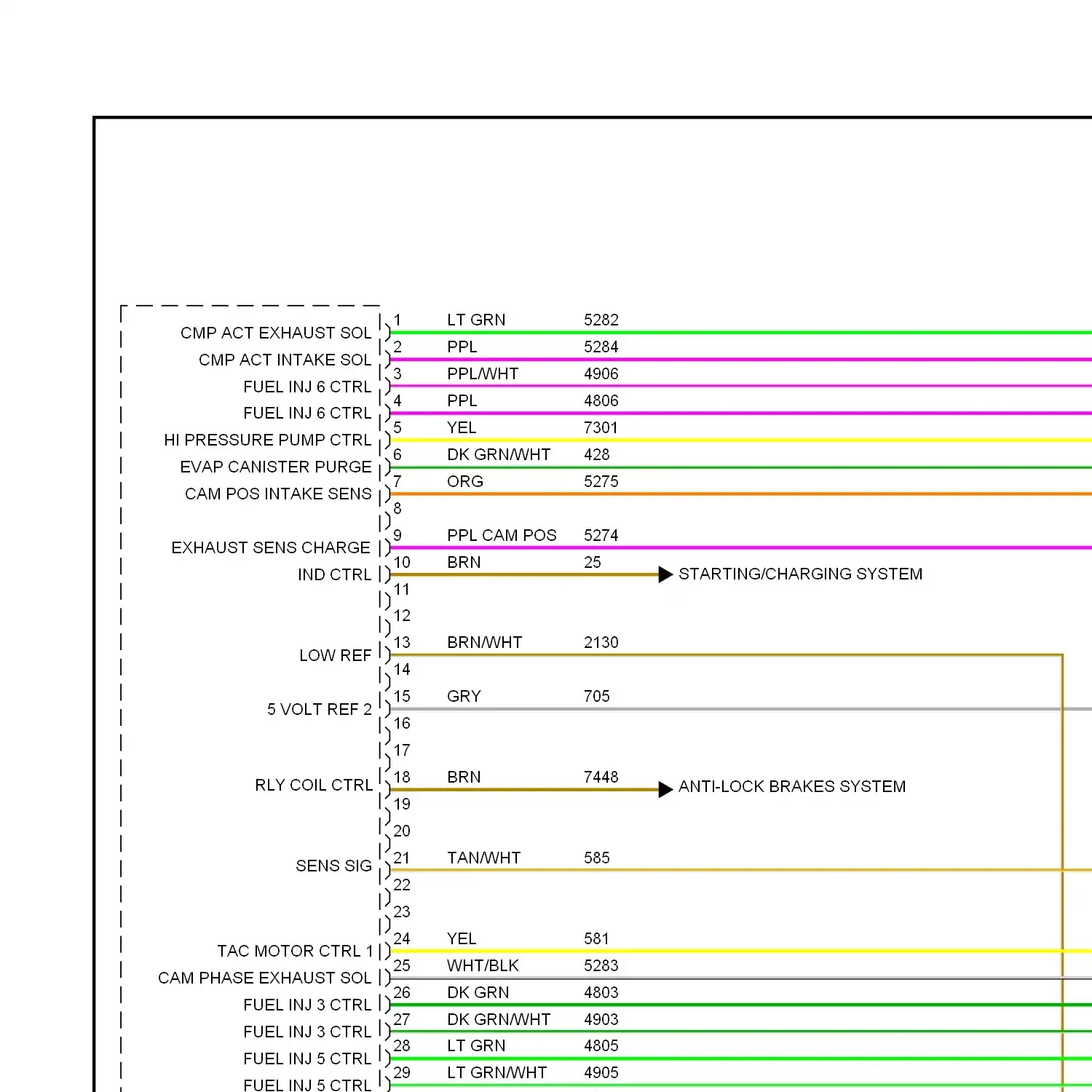The height and width of the screenshot is (1092, 1092).
Task: Click the STARTING/CHARGING SYSTEM destination label
Action: [800, 574]
